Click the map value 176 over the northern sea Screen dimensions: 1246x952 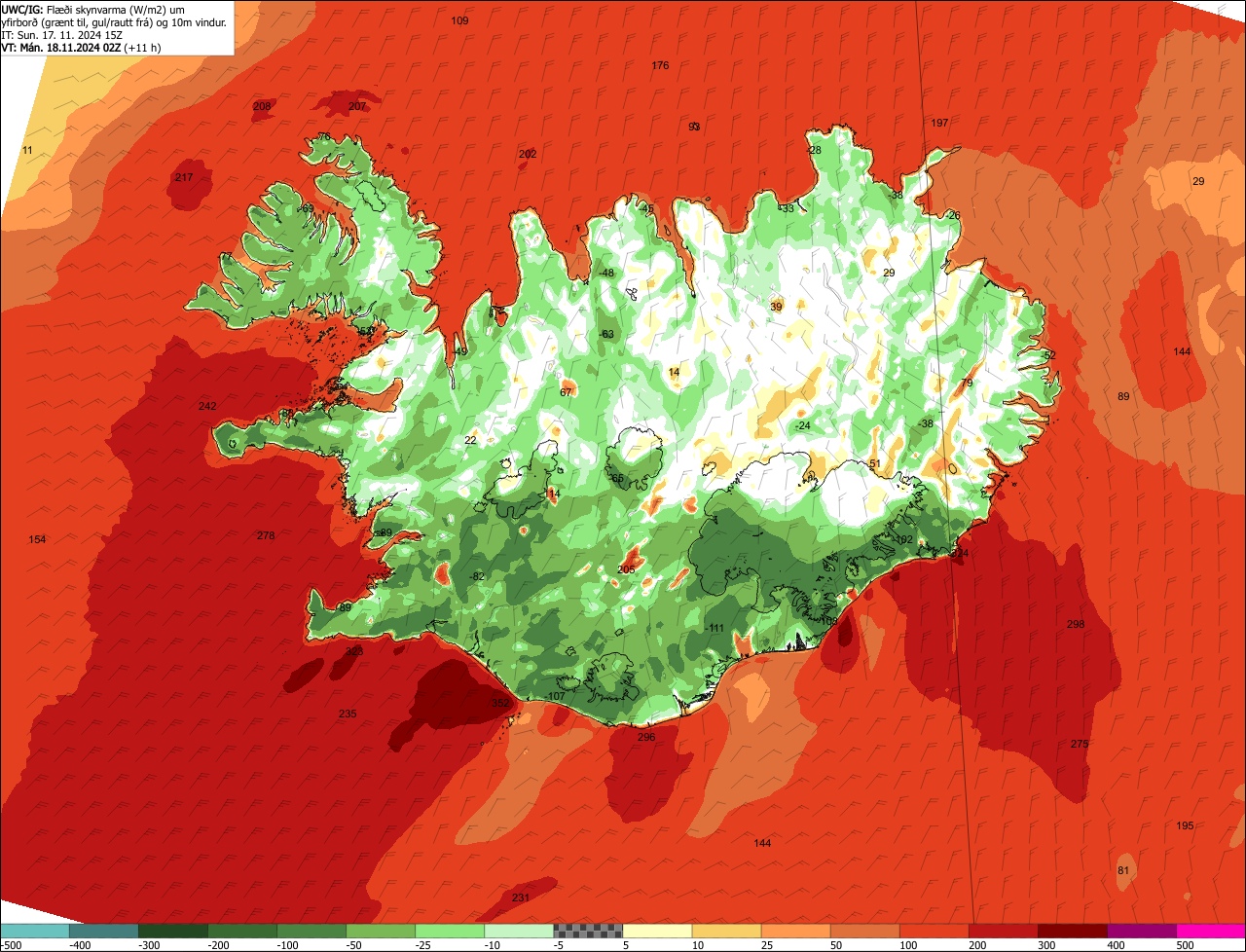pyautogui.click(x=660, y=65)
